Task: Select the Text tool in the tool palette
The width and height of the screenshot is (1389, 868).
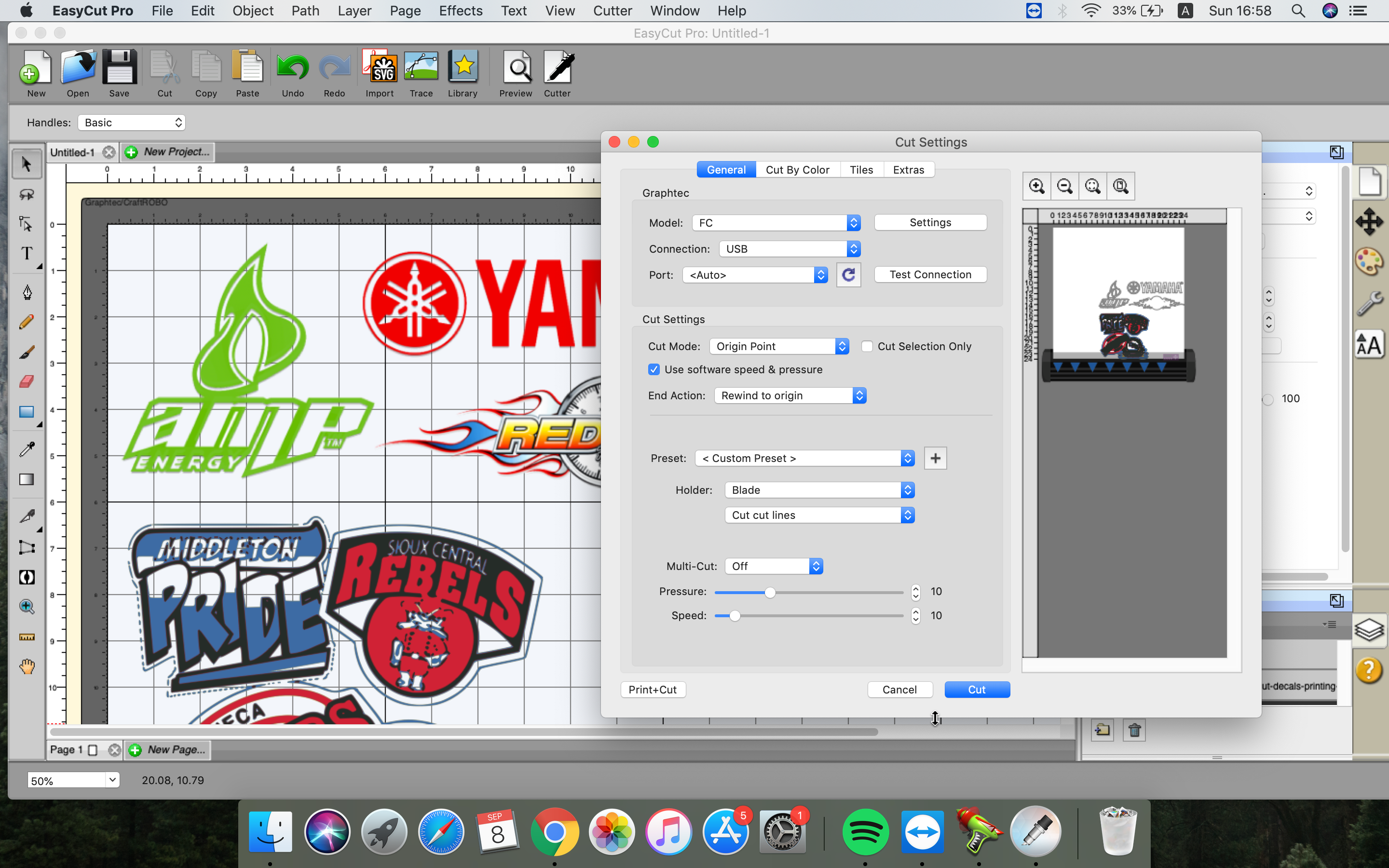Action: coord(26,254)
